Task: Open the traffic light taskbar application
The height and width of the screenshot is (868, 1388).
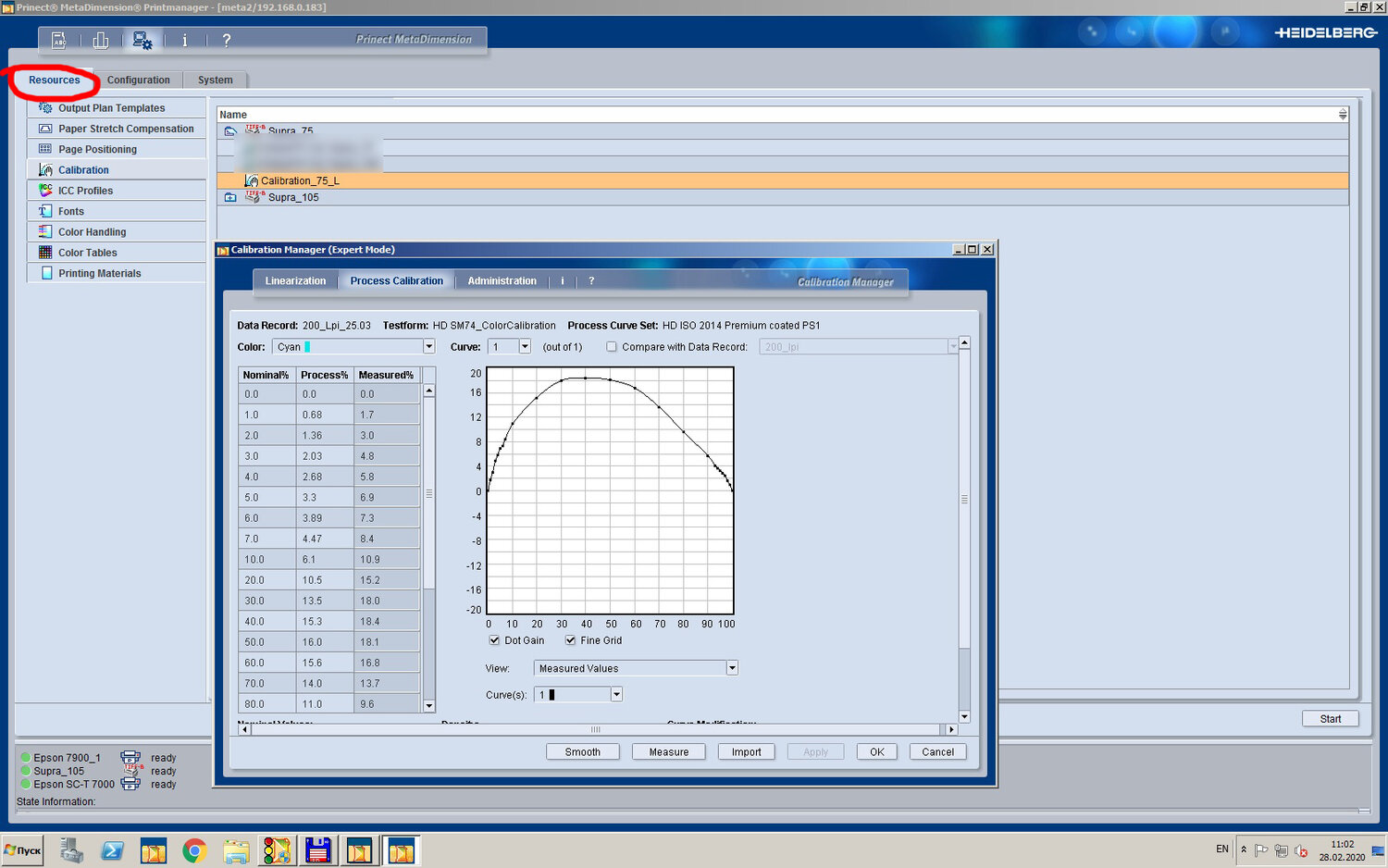Action: [x=277, y=850]
